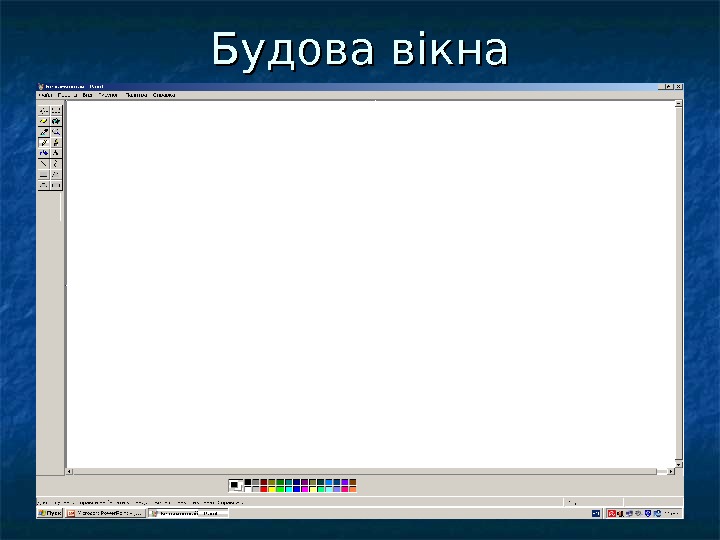Screen dimensions: 720x540
Task: Pick the Rectangle shape tool
Action: pos(44,174)
